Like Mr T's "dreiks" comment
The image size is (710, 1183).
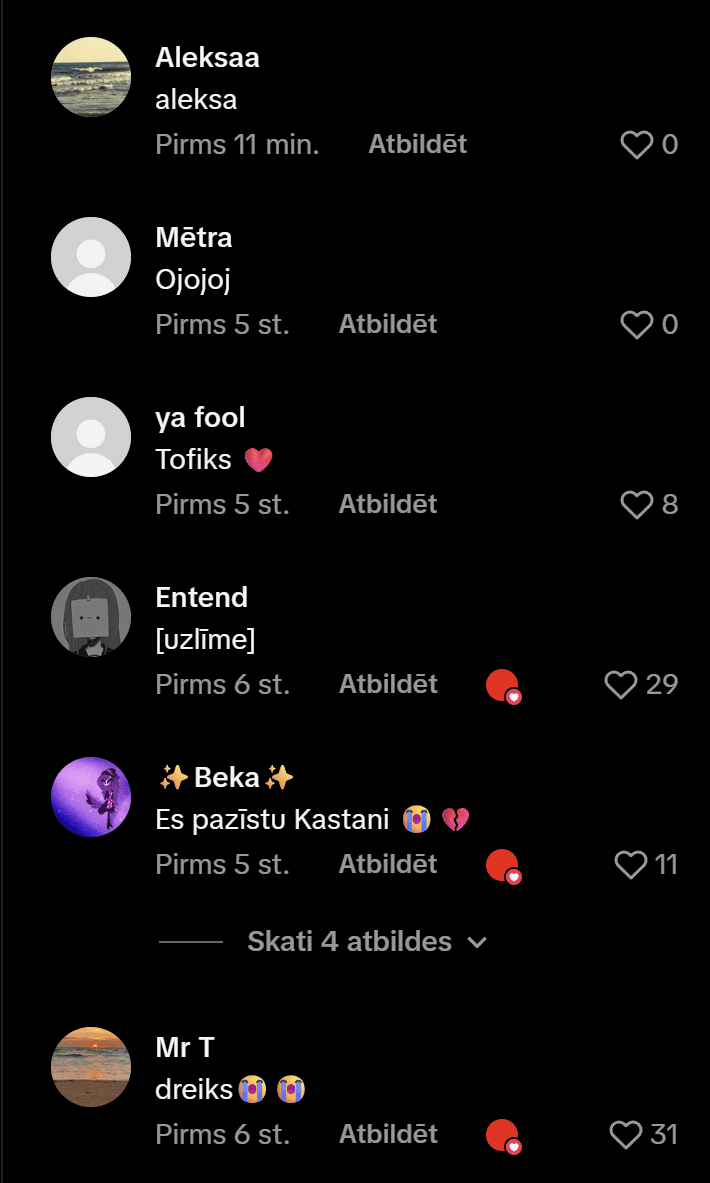pyautogui.click(x=626, y=1135)
